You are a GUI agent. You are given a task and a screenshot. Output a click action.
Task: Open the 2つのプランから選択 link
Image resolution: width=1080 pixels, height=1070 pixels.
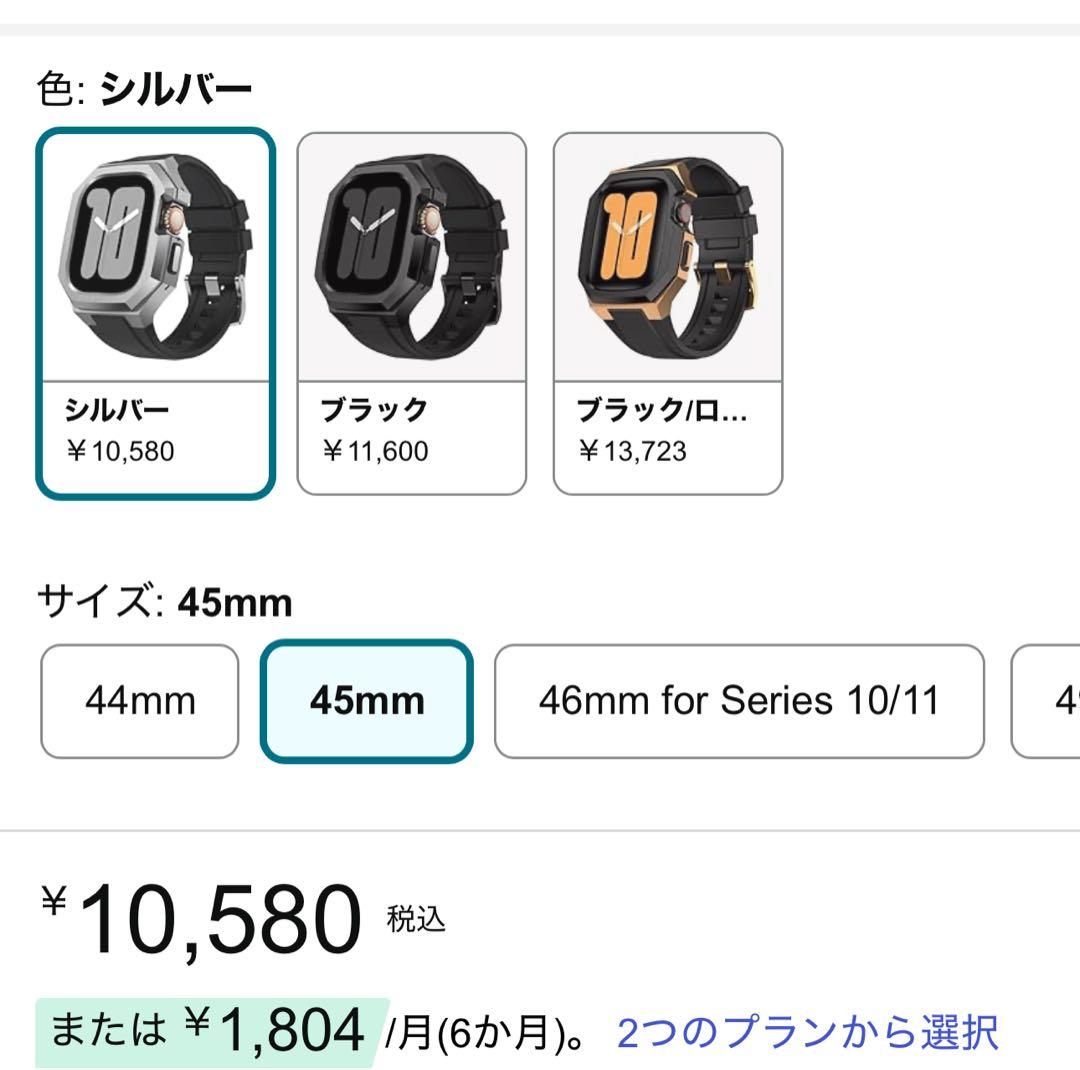[807, 1033]
